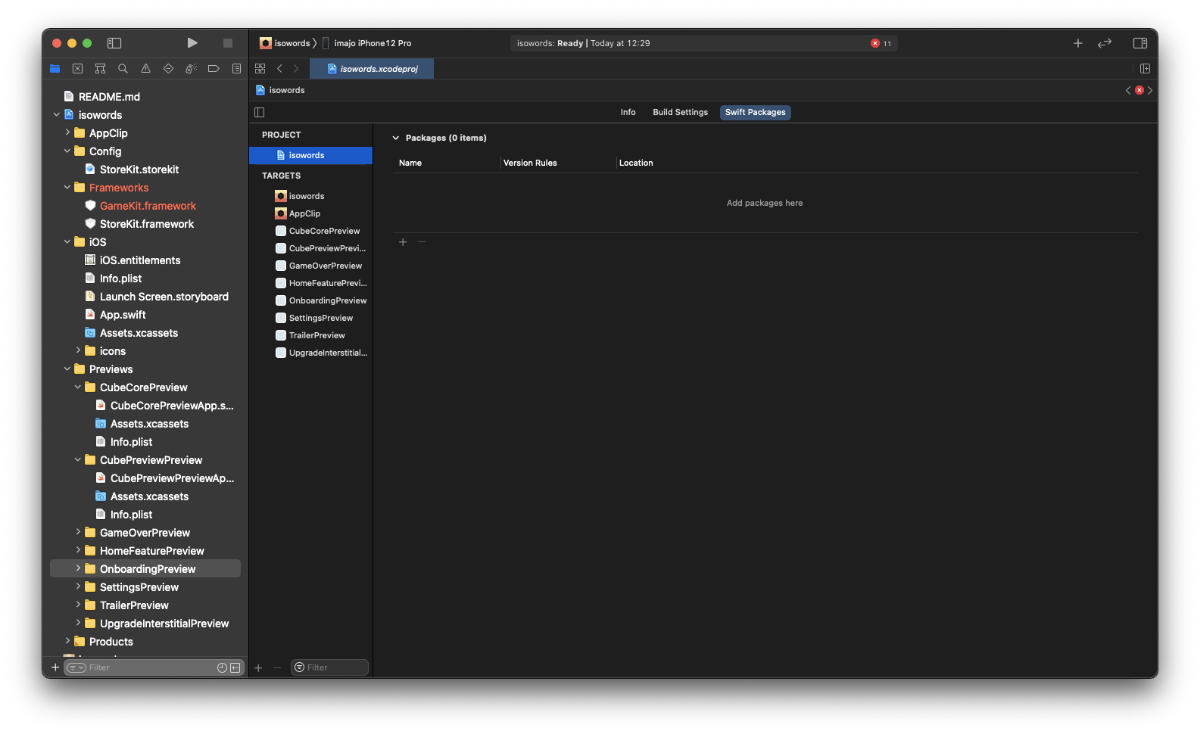Switch to the Info tab
Viewport: 1200px width, 734px height.
[x=628, y=112]
